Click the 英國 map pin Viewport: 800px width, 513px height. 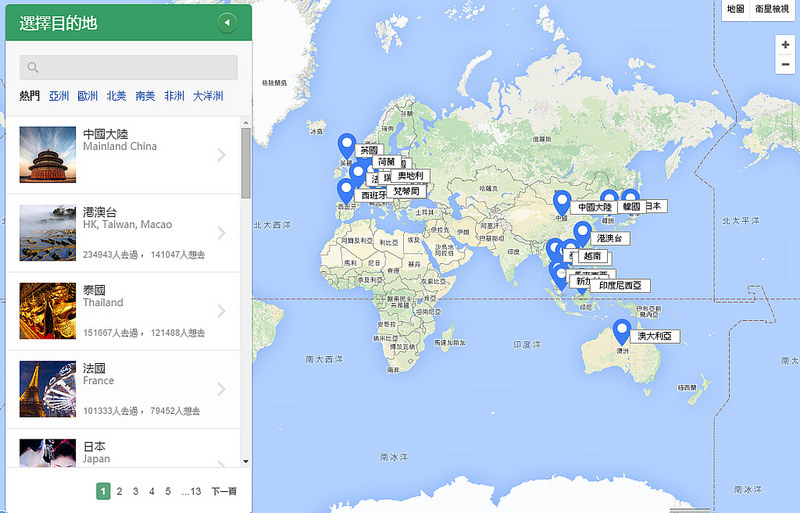pos(347,146)
